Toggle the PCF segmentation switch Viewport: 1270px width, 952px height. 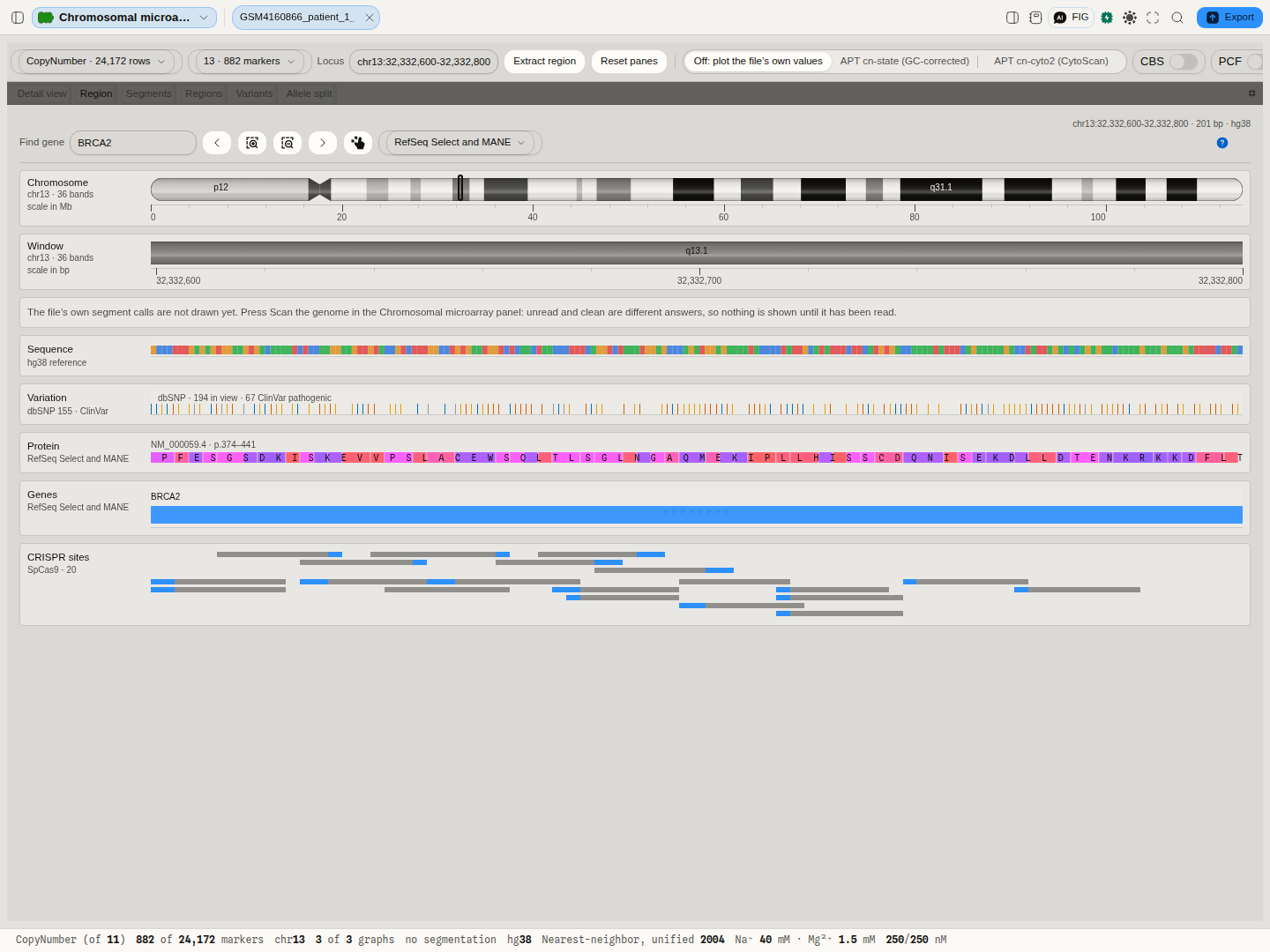coord(1255,62)
